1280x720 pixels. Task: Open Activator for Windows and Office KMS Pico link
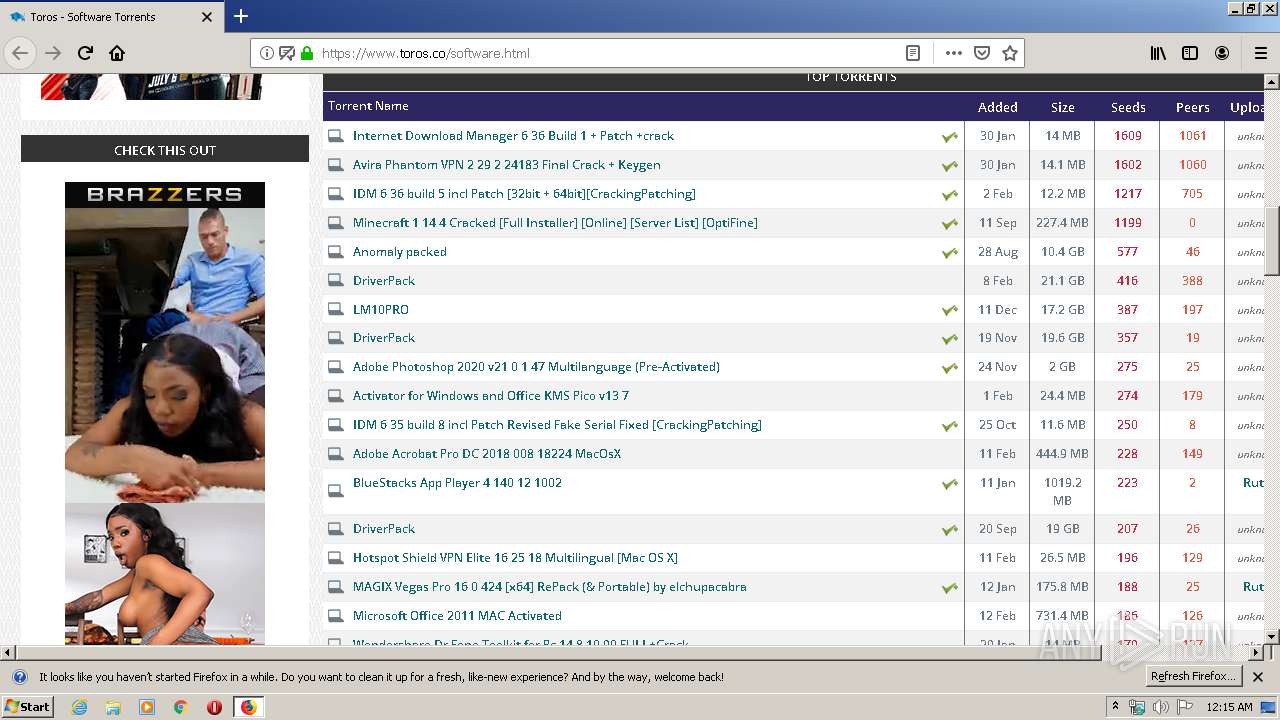[491, 396]
